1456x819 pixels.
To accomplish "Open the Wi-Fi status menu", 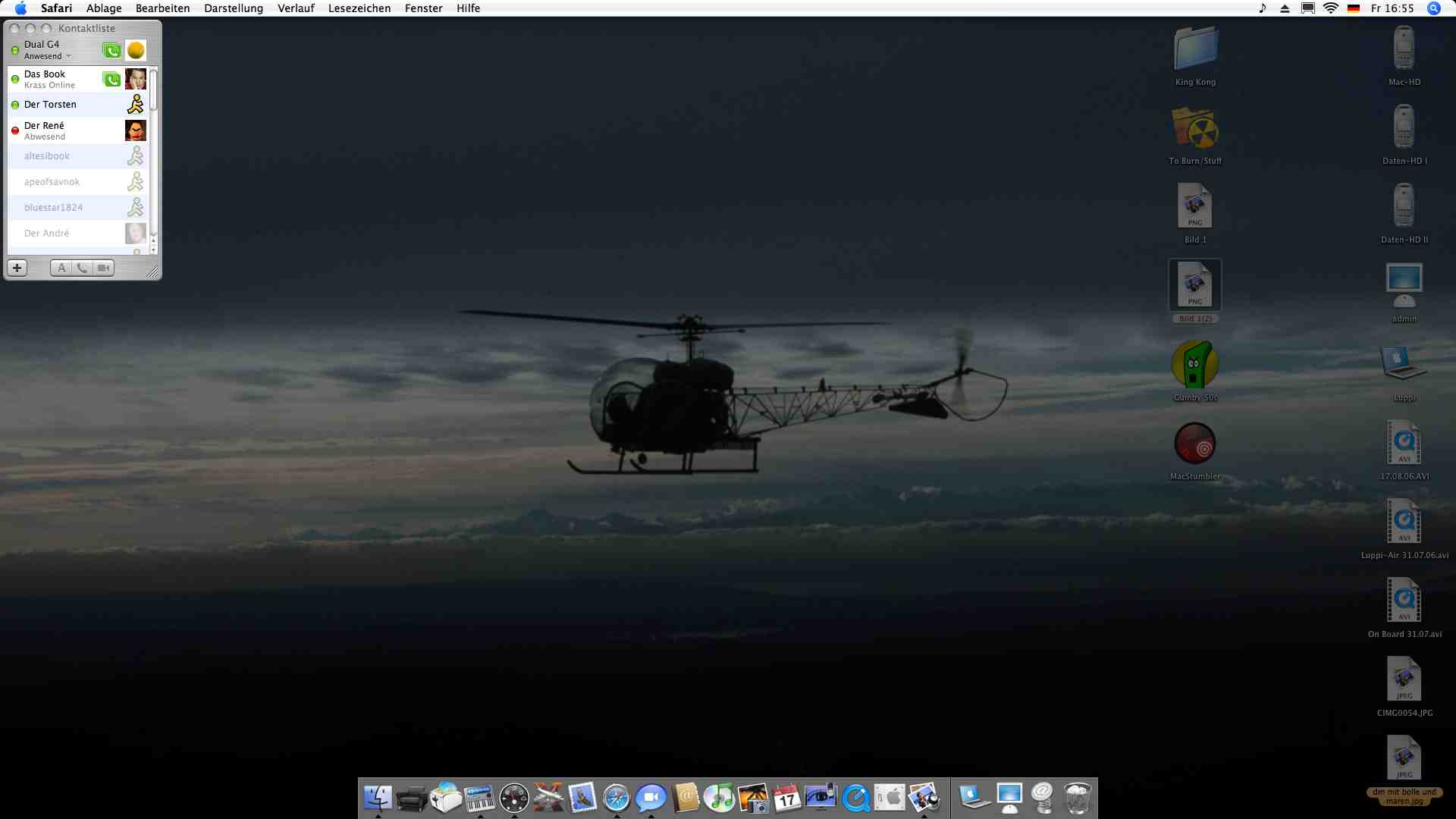I will [x=1330, y=8].
